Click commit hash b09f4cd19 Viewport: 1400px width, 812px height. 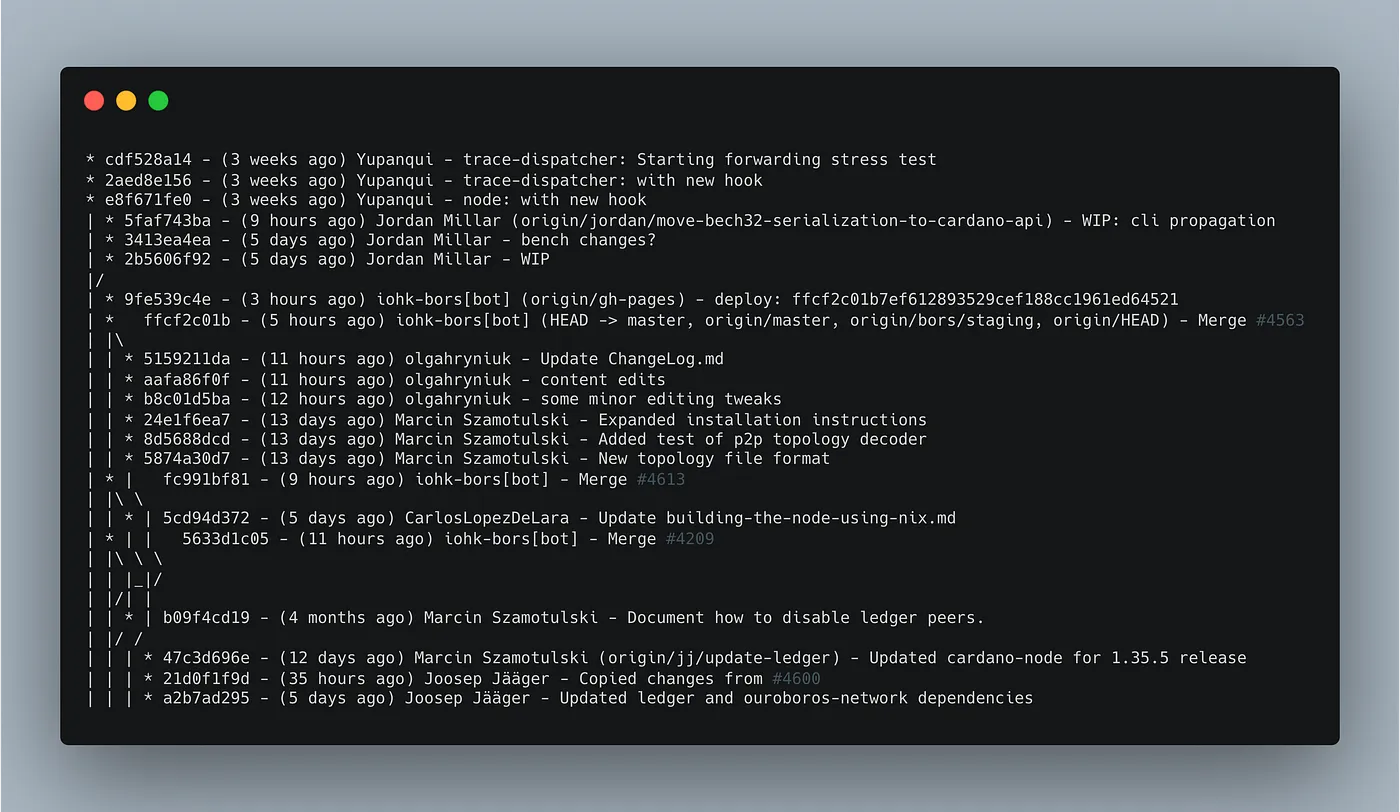tap(206, 618)
